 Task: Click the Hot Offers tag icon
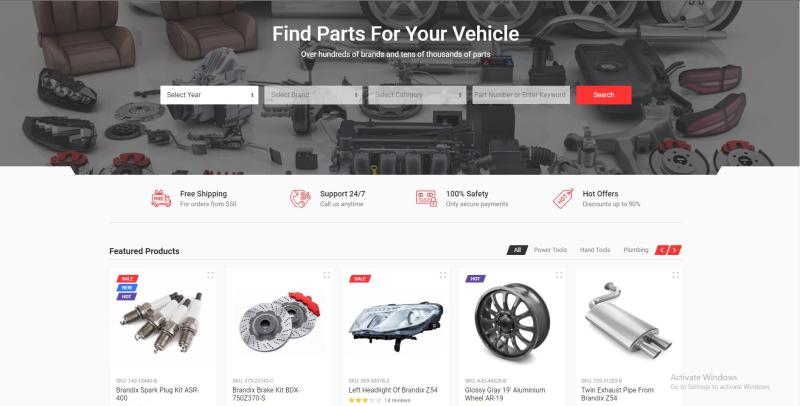(x=563, y=198)
